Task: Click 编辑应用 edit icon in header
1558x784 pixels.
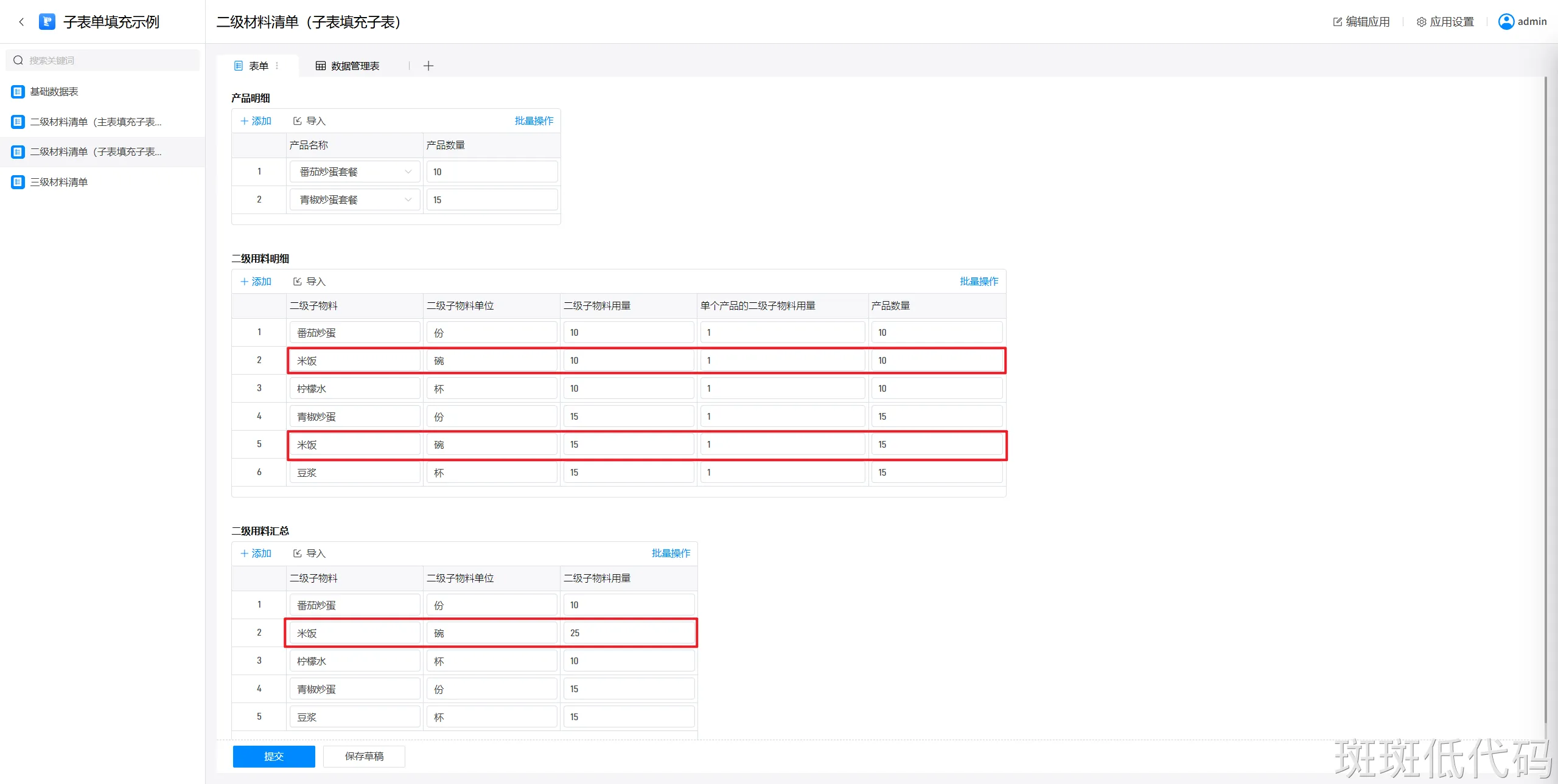Action: pyautogui.click(x=1337, y=22)
